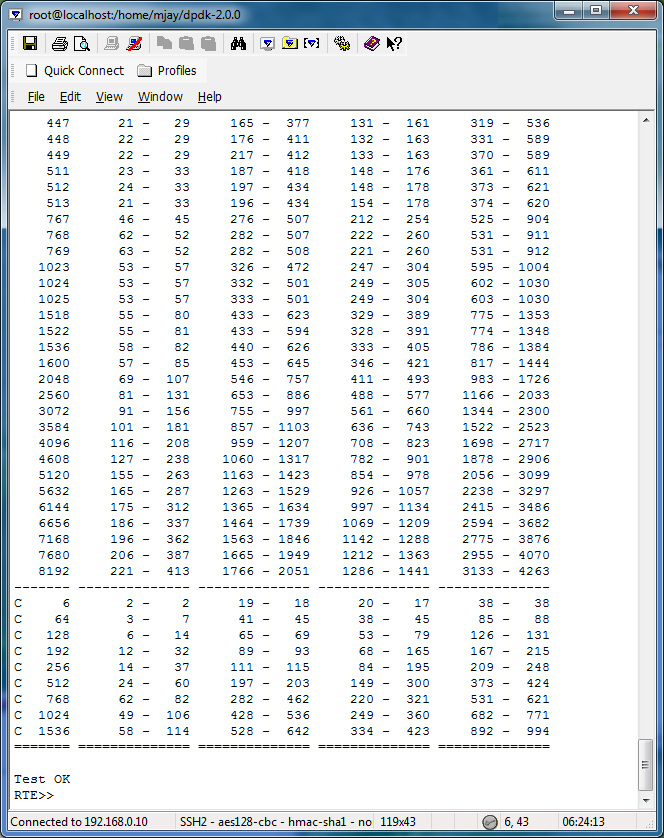The height and width of the screenshot is (838, 664).
Task: Click the '6, 43' cursor position status
Action: click(516, 822)
